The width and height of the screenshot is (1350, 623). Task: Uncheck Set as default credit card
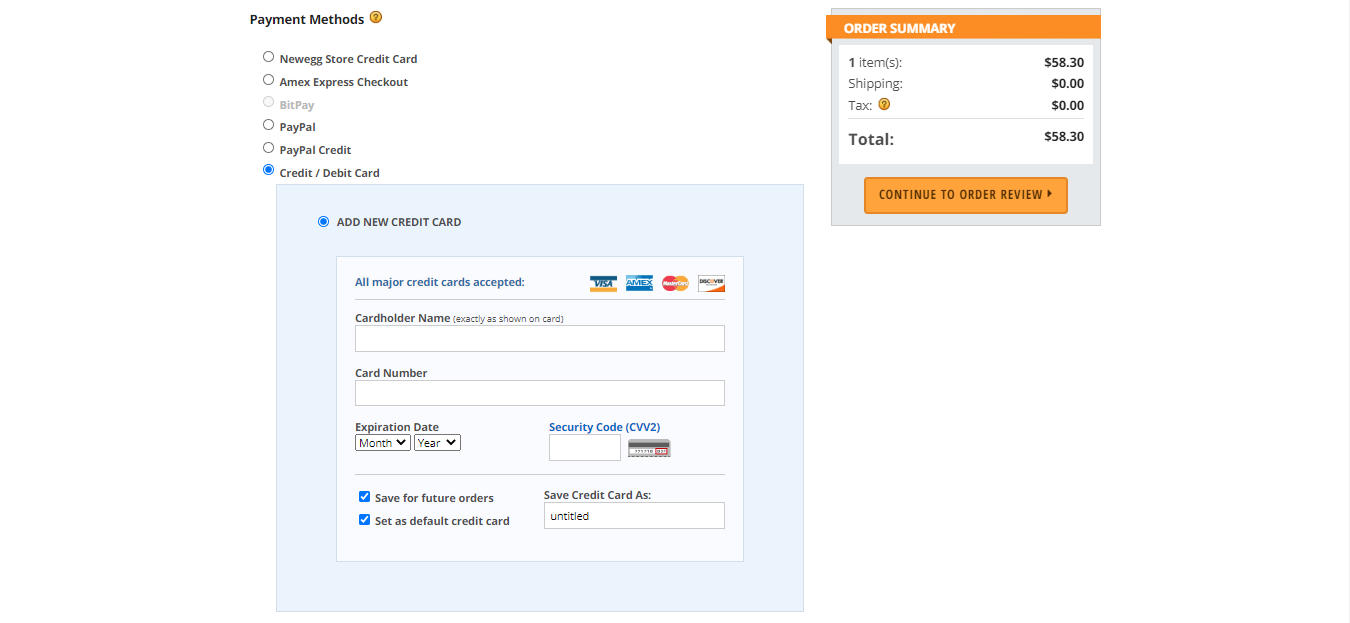click(x=364, y=520)
